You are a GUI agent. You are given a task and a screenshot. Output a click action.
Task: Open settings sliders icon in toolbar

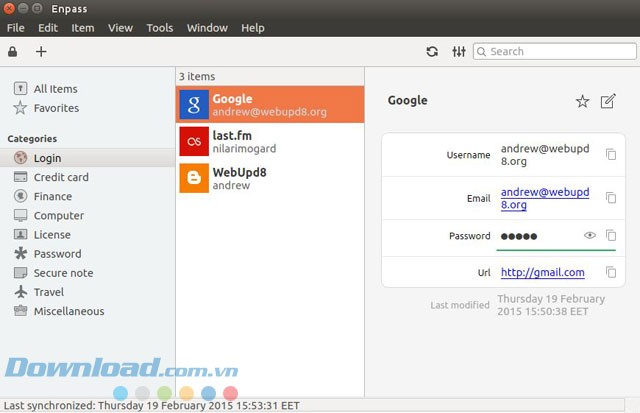point(459,51)
